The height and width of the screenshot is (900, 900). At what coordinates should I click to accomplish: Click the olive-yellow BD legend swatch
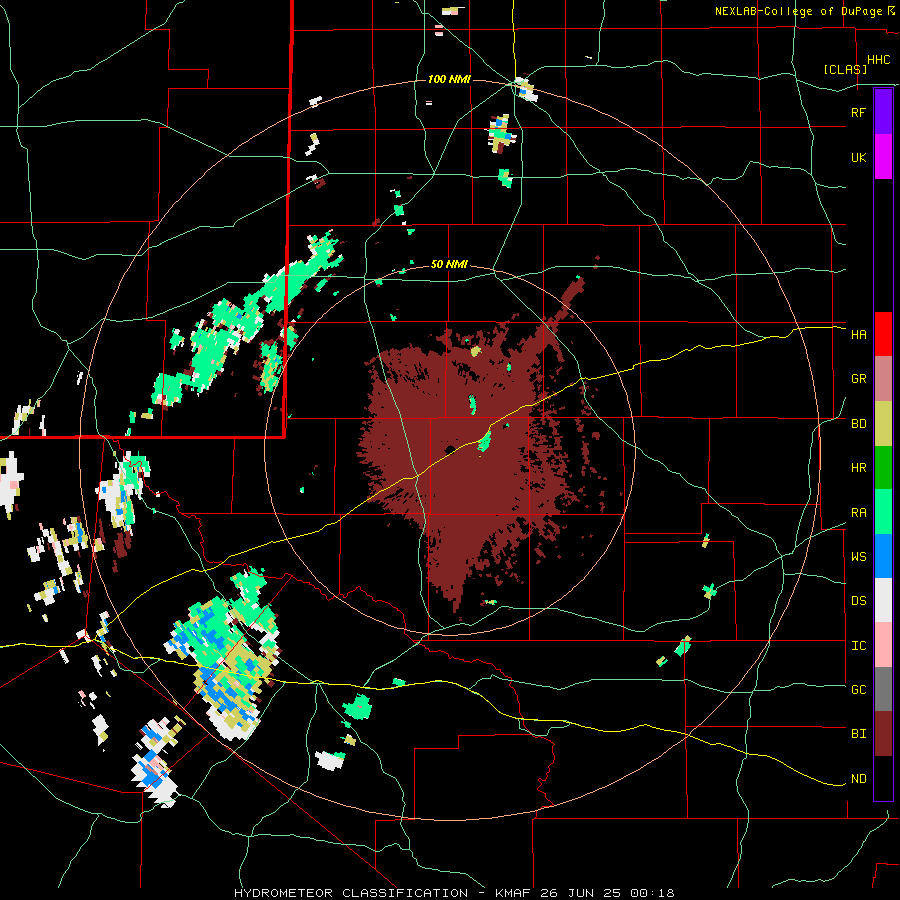point(883,424)
